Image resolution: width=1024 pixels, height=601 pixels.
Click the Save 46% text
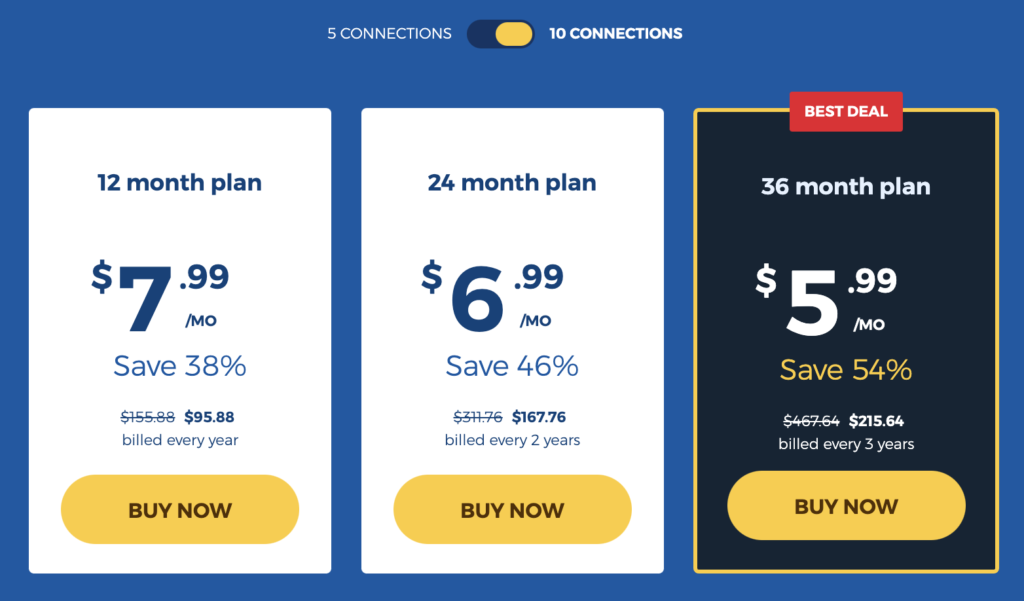[512, 366]
